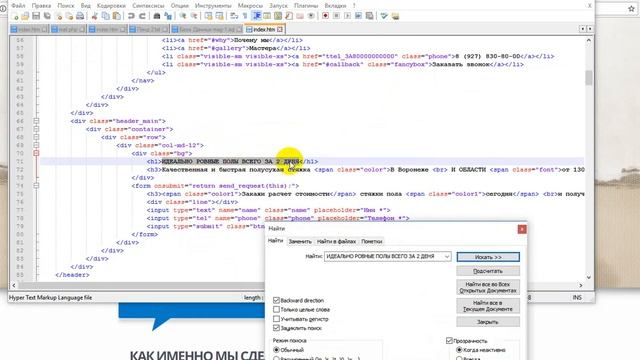Click the Save recorded macro toolbar icon
This screenshot has width=640, height=360.
369,16
